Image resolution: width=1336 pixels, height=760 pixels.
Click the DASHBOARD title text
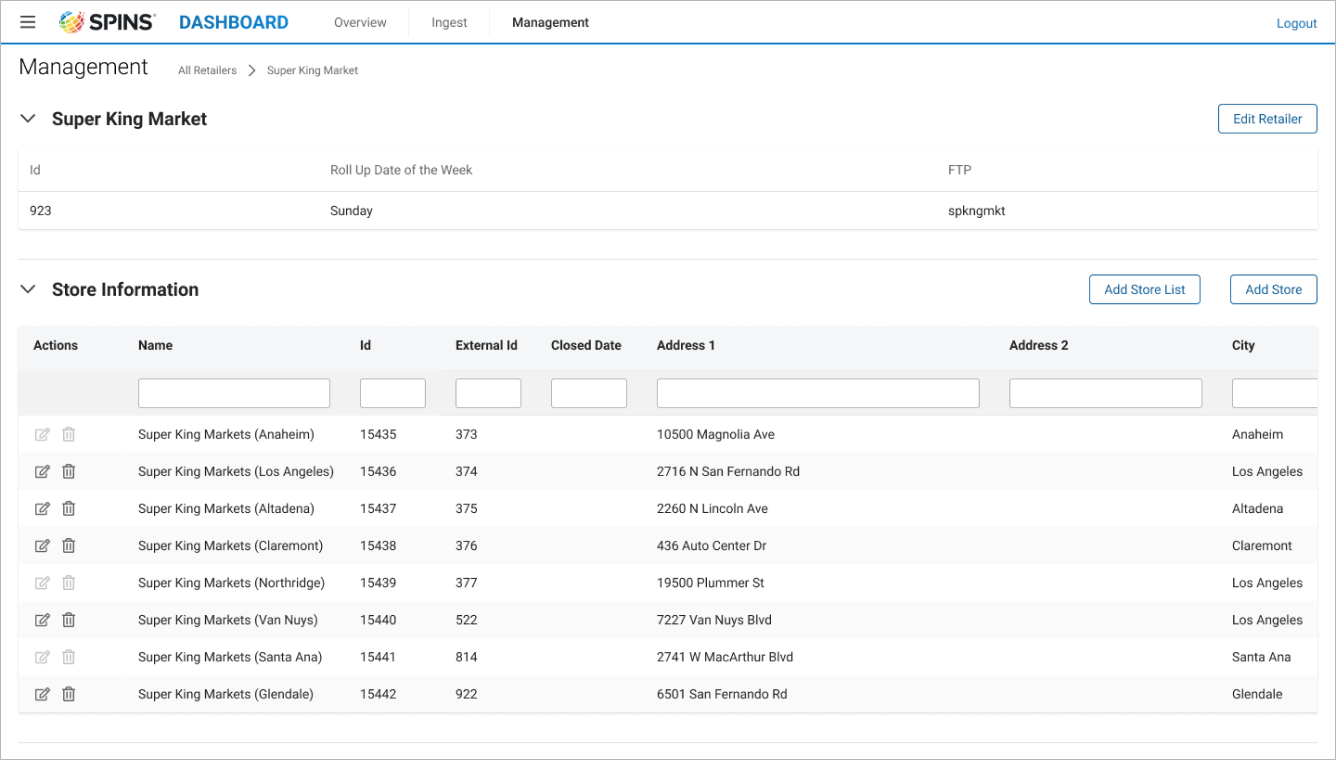[233, 22]
